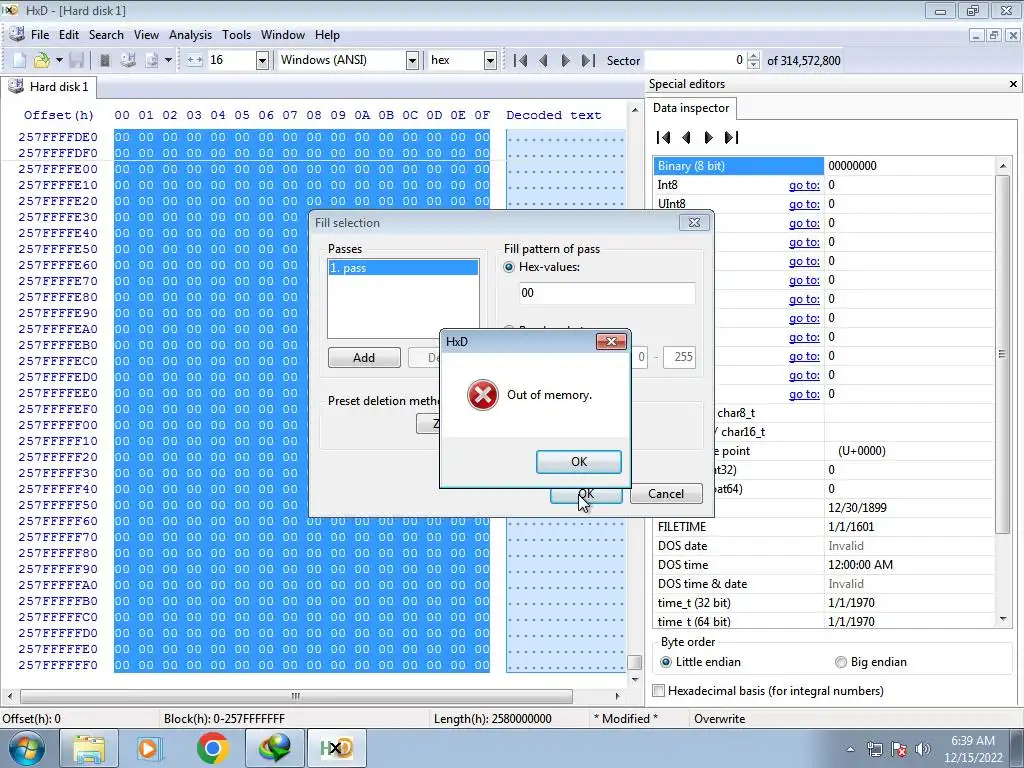The height and width of the screenshot is (768, 1024).
Task: Select the Hard disk 1 tab
Action: pyautogui.click(x=49, y=87)
